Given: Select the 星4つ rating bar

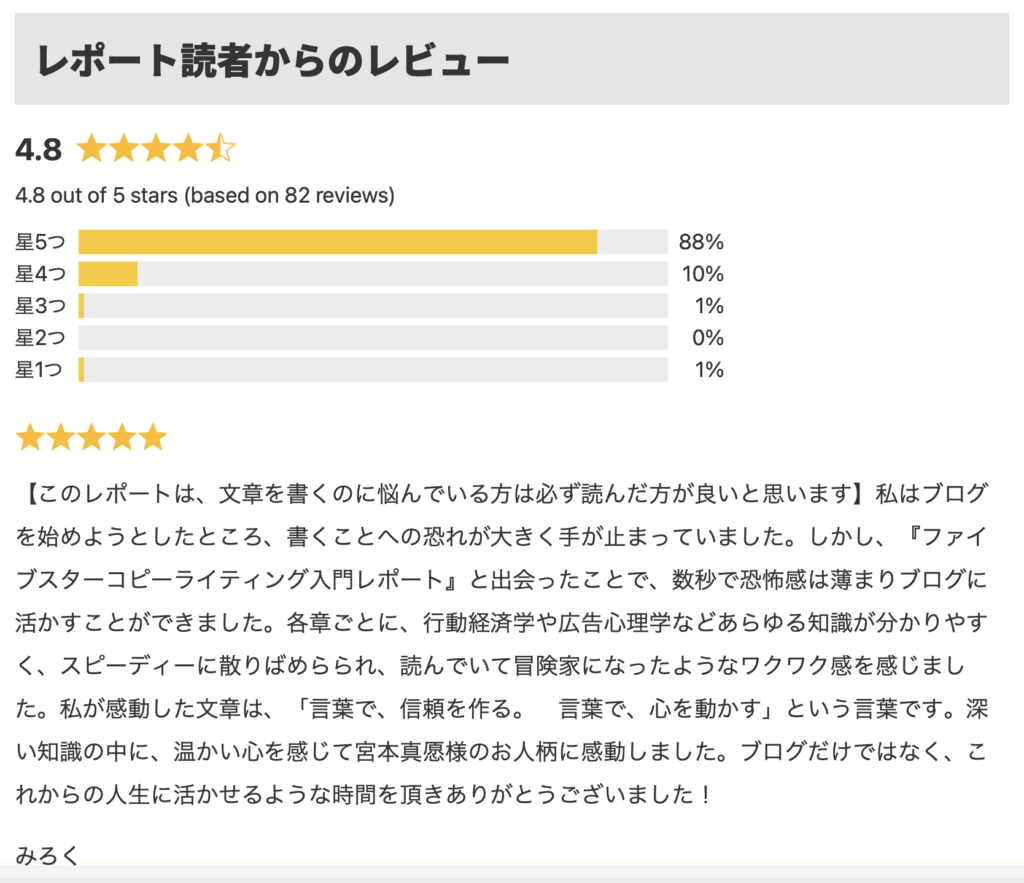Looking at the screenshot, I should click(373, 274).
